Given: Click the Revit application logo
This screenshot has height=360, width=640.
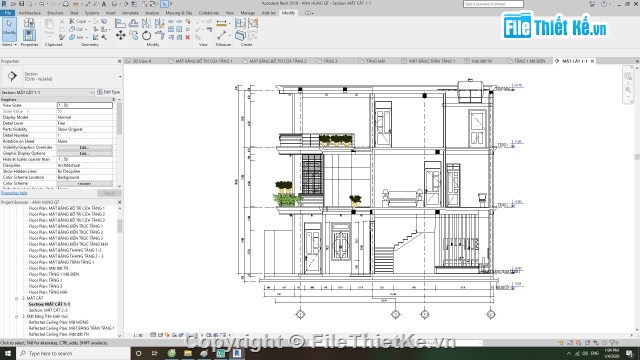Looking at the screenshot, I should [4, 4].
